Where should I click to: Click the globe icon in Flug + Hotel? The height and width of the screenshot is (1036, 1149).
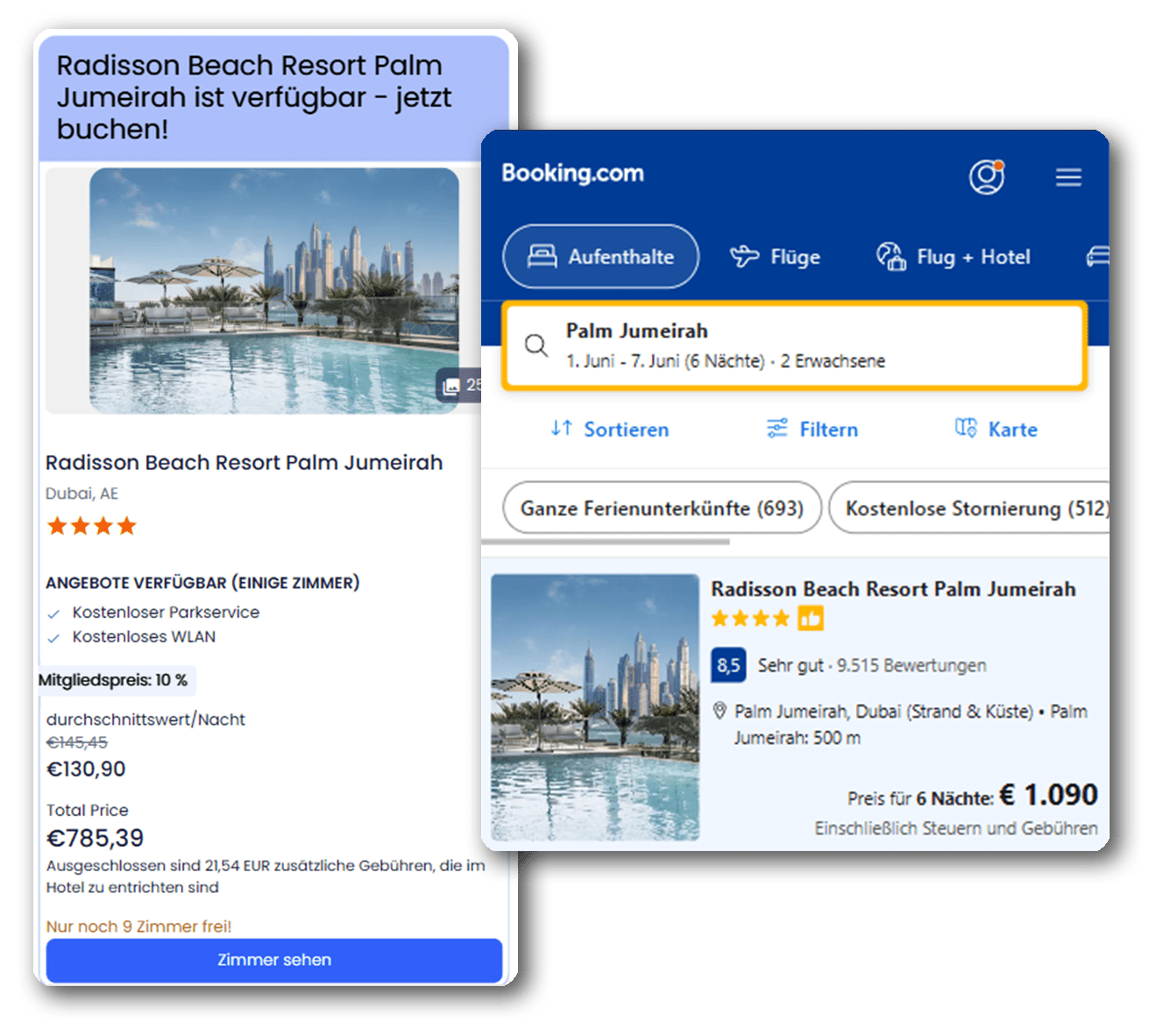click(x=891, y=256)
